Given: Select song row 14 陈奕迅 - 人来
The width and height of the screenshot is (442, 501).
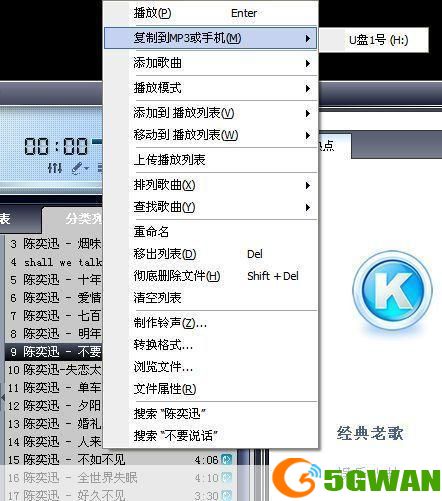Looking at the screenshot, I should pos(54,442).
